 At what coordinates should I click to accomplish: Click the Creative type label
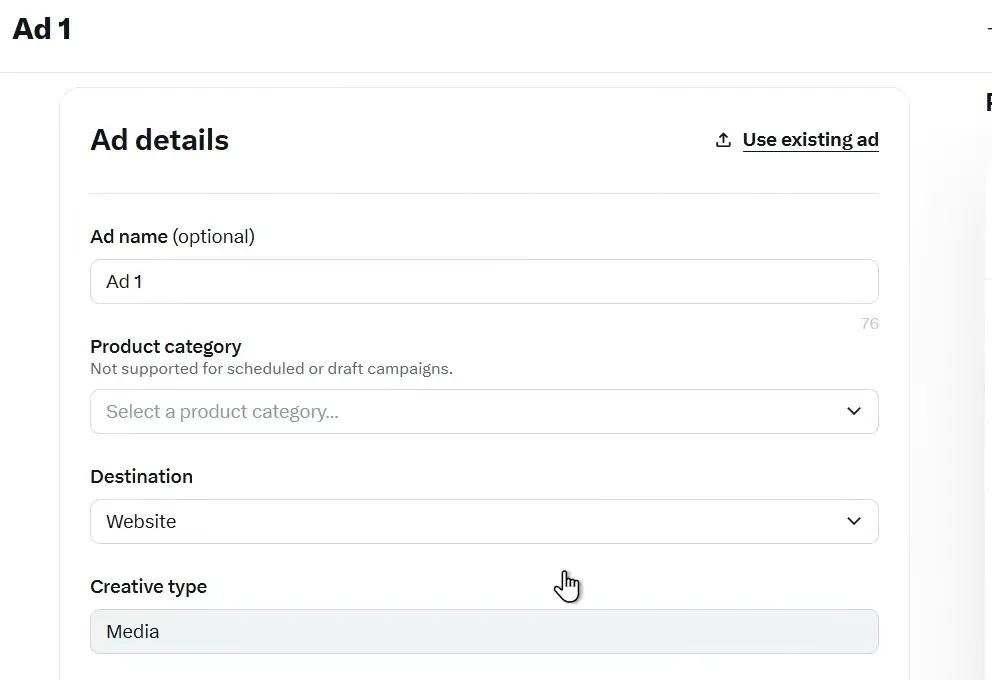pos(148,587)
